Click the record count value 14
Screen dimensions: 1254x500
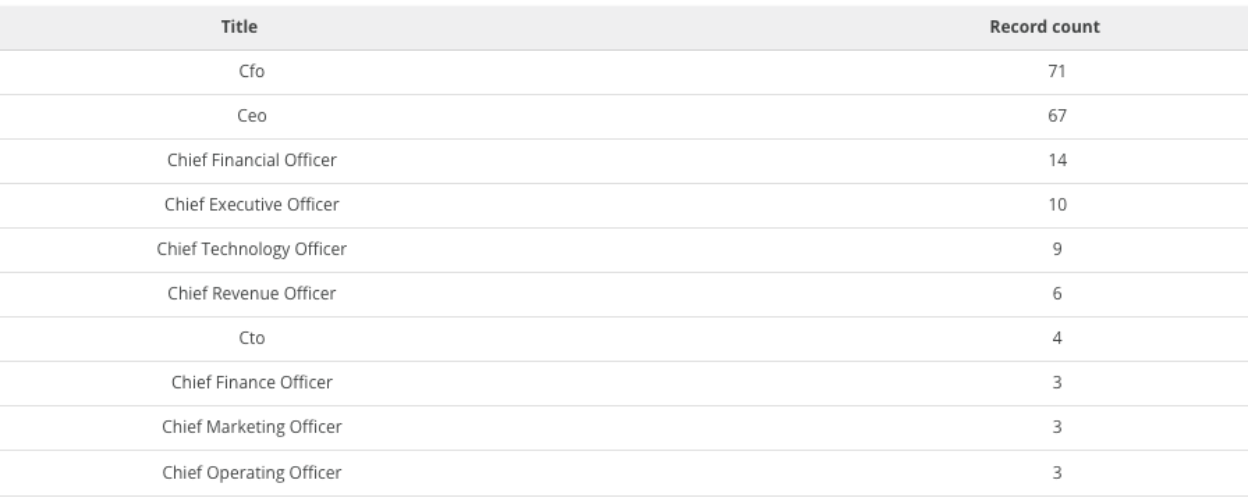1058,160
